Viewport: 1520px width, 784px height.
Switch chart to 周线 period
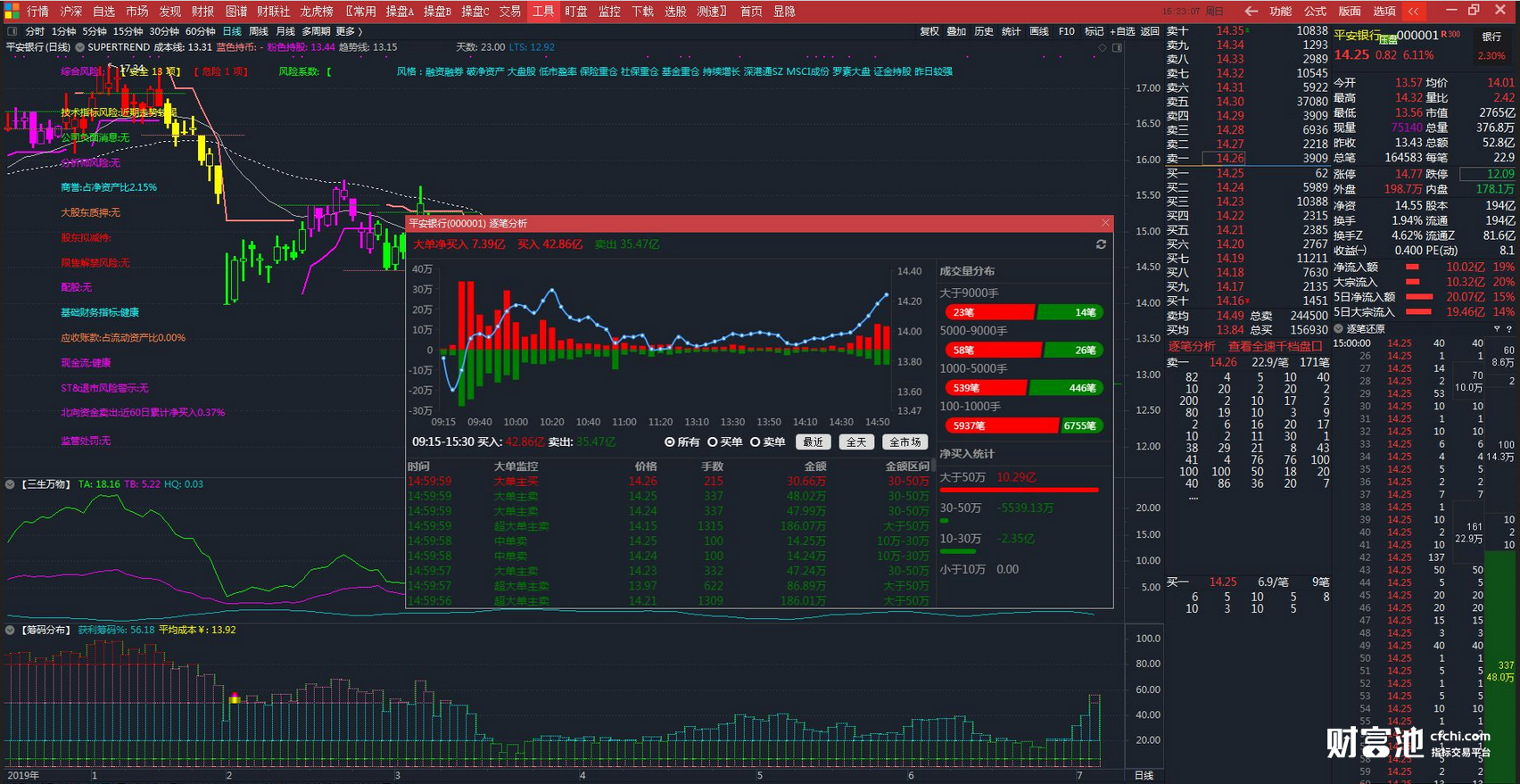(259, 31)
